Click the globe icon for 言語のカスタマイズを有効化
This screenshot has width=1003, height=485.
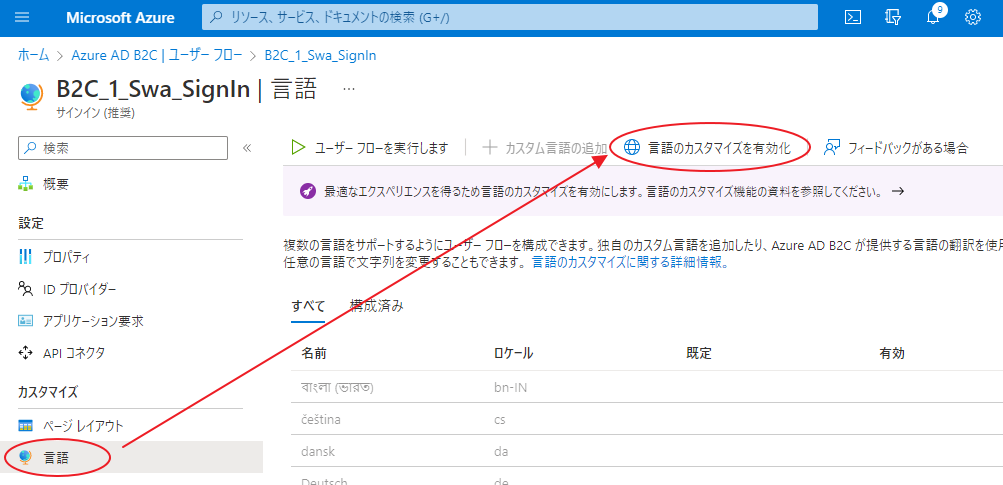pos(631,148)
